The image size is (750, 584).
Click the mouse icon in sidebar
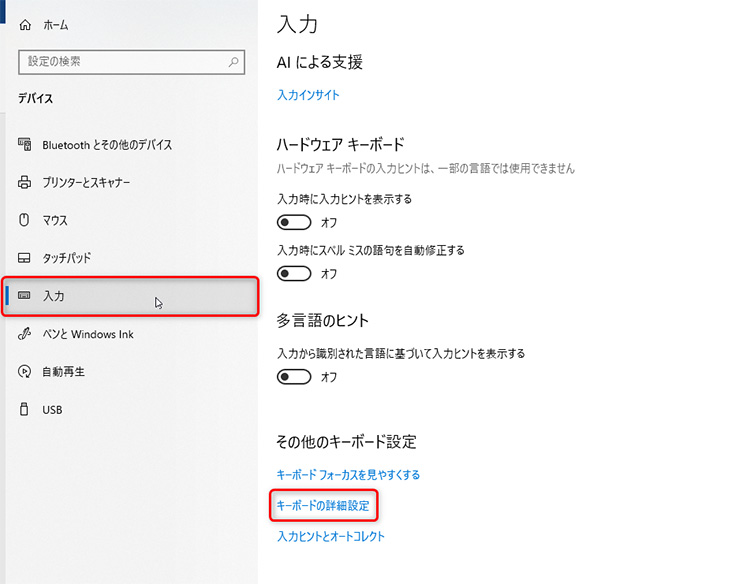[25, 220]
